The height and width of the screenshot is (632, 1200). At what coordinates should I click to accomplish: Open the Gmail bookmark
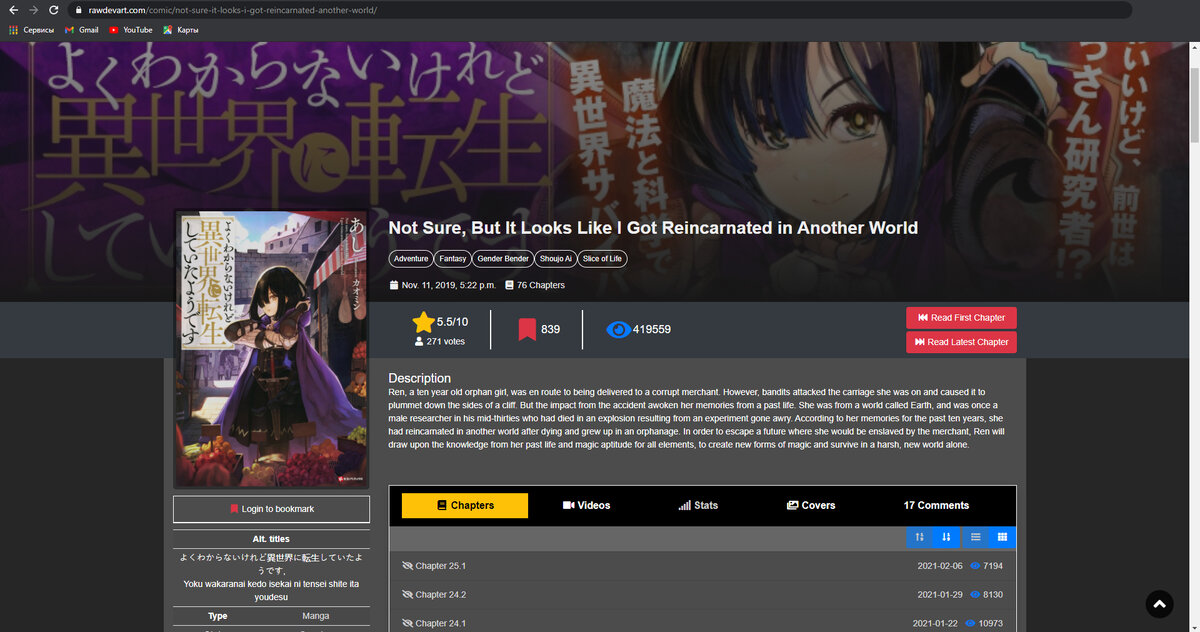81,30
